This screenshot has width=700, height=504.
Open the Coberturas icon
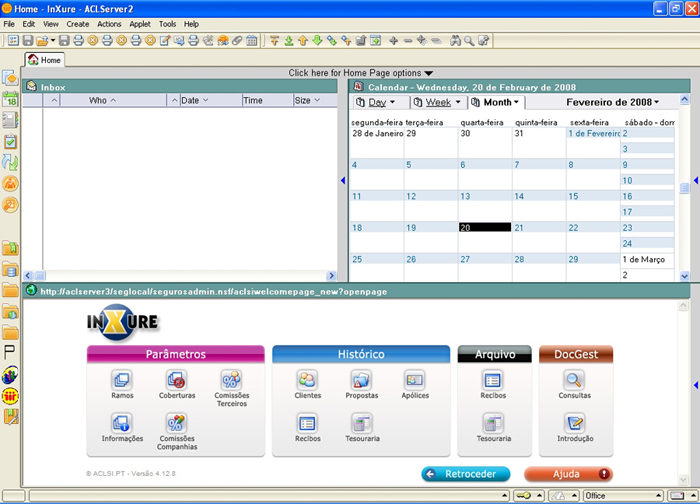177,381
